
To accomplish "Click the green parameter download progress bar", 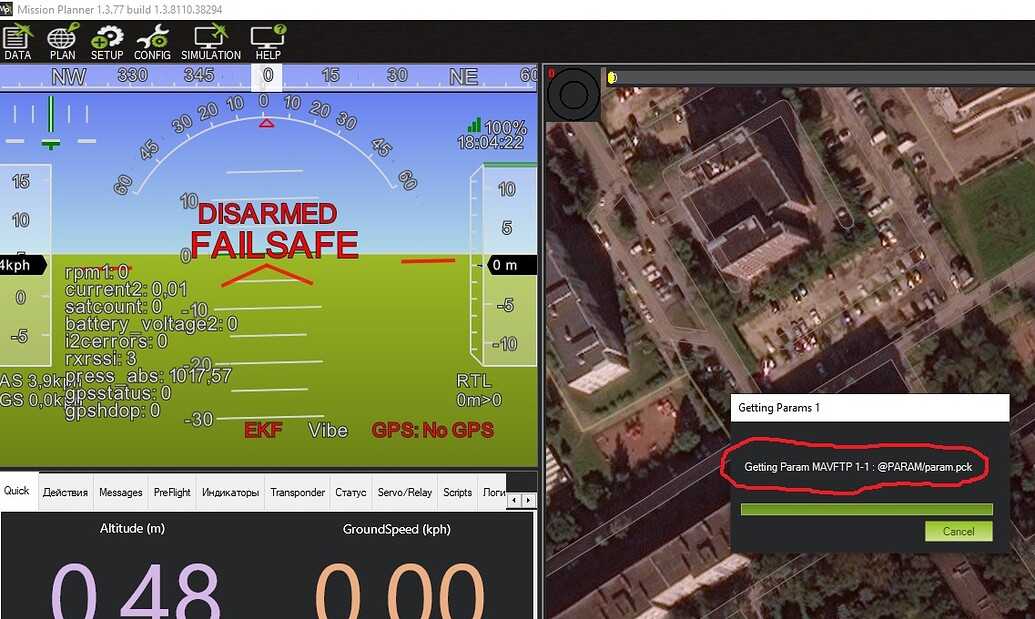I will tap(866, 509).
